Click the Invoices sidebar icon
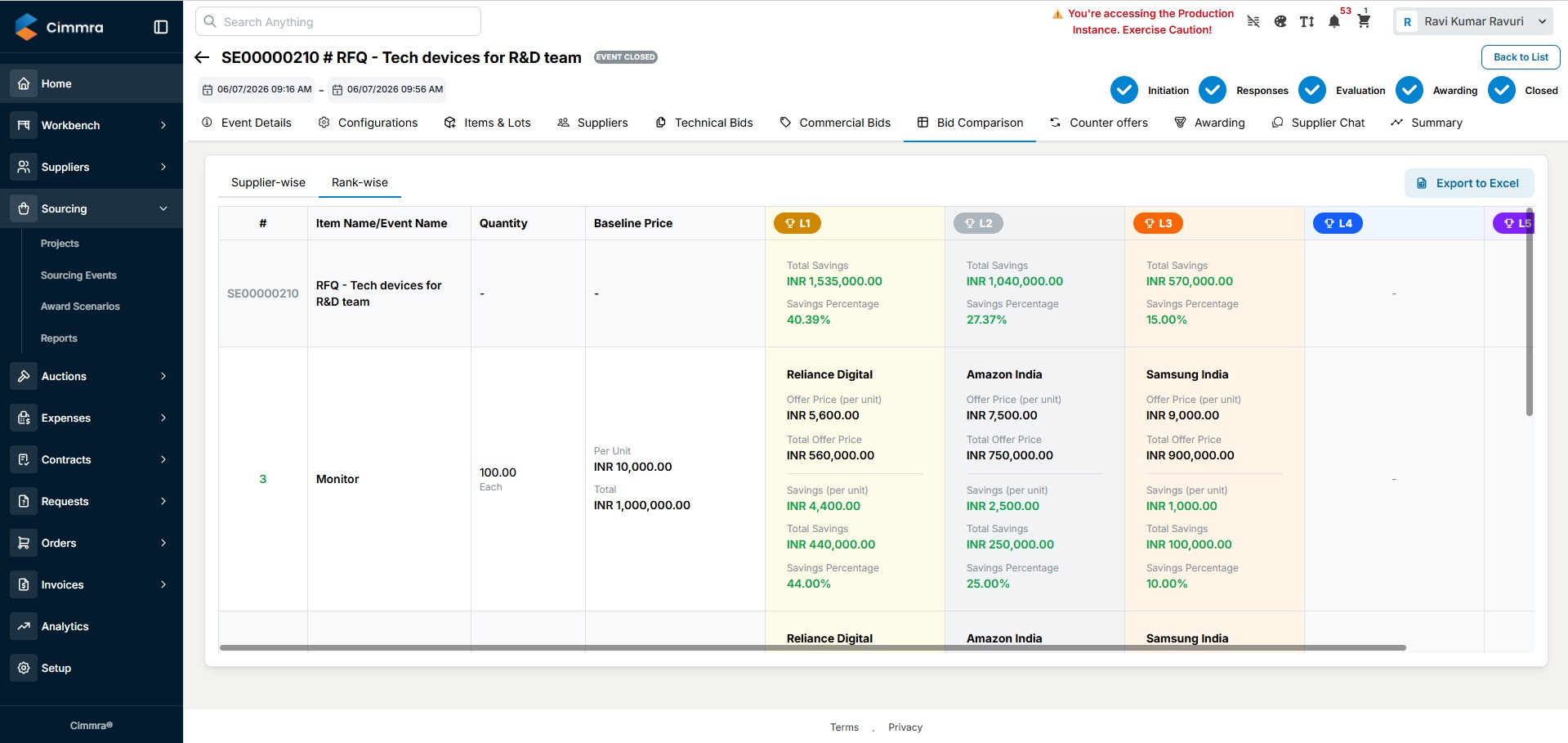The width and height of the screenshot is (1568, 743). (x=24, y=584)
